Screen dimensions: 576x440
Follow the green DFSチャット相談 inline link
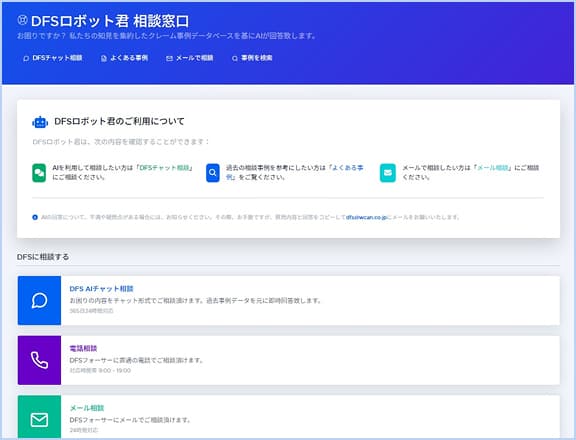coord(165,168)
